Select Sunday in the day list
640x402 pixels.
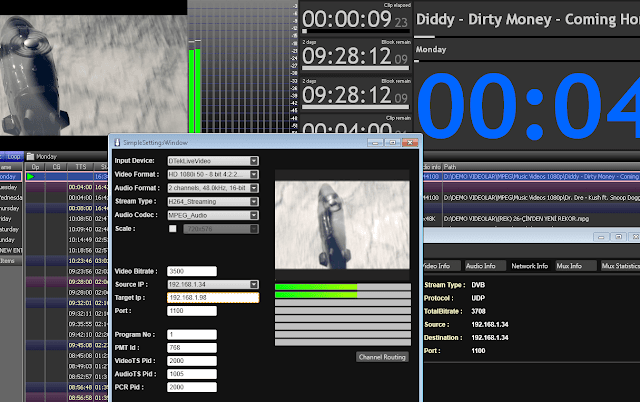(x=11, y=240)
